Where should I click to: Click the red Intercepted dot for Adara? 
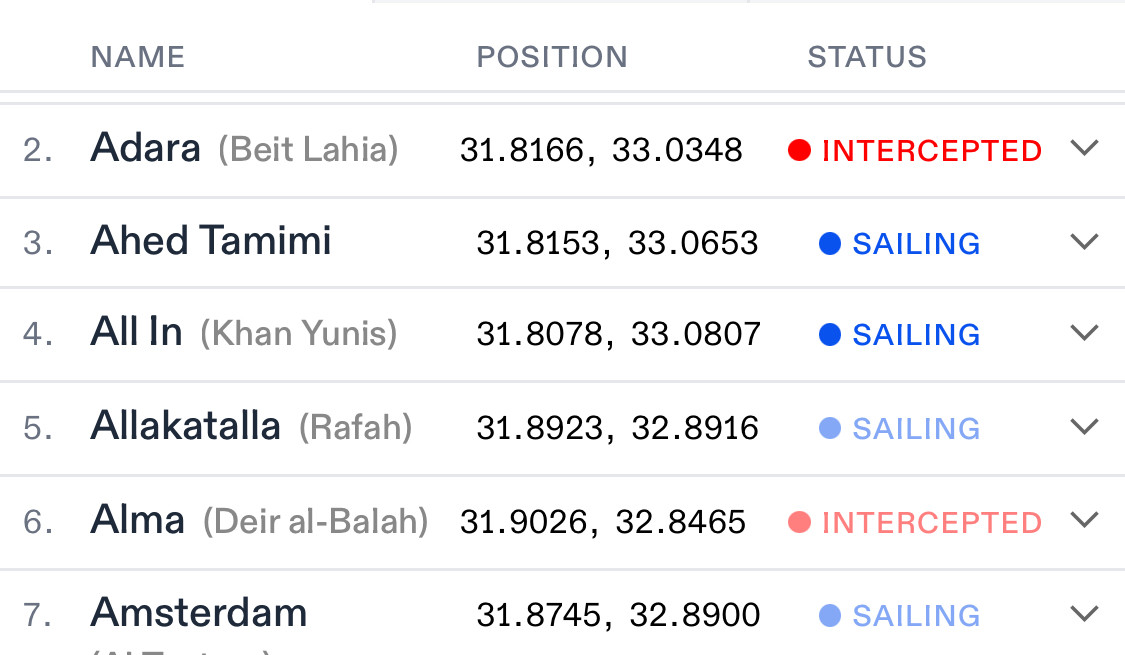[799, 151]
